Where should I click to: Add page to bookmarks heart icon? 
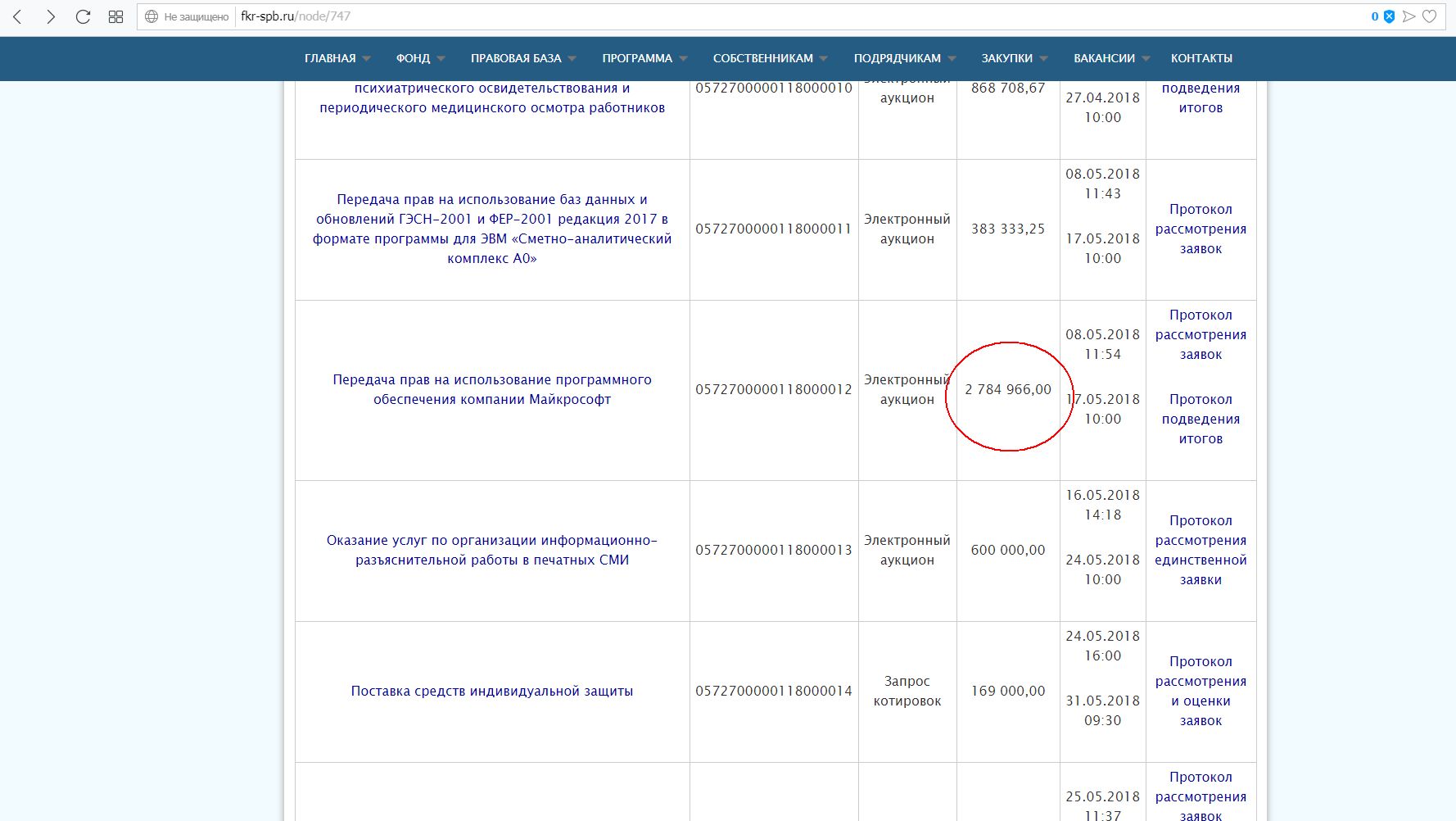[x=1429, y=16]
